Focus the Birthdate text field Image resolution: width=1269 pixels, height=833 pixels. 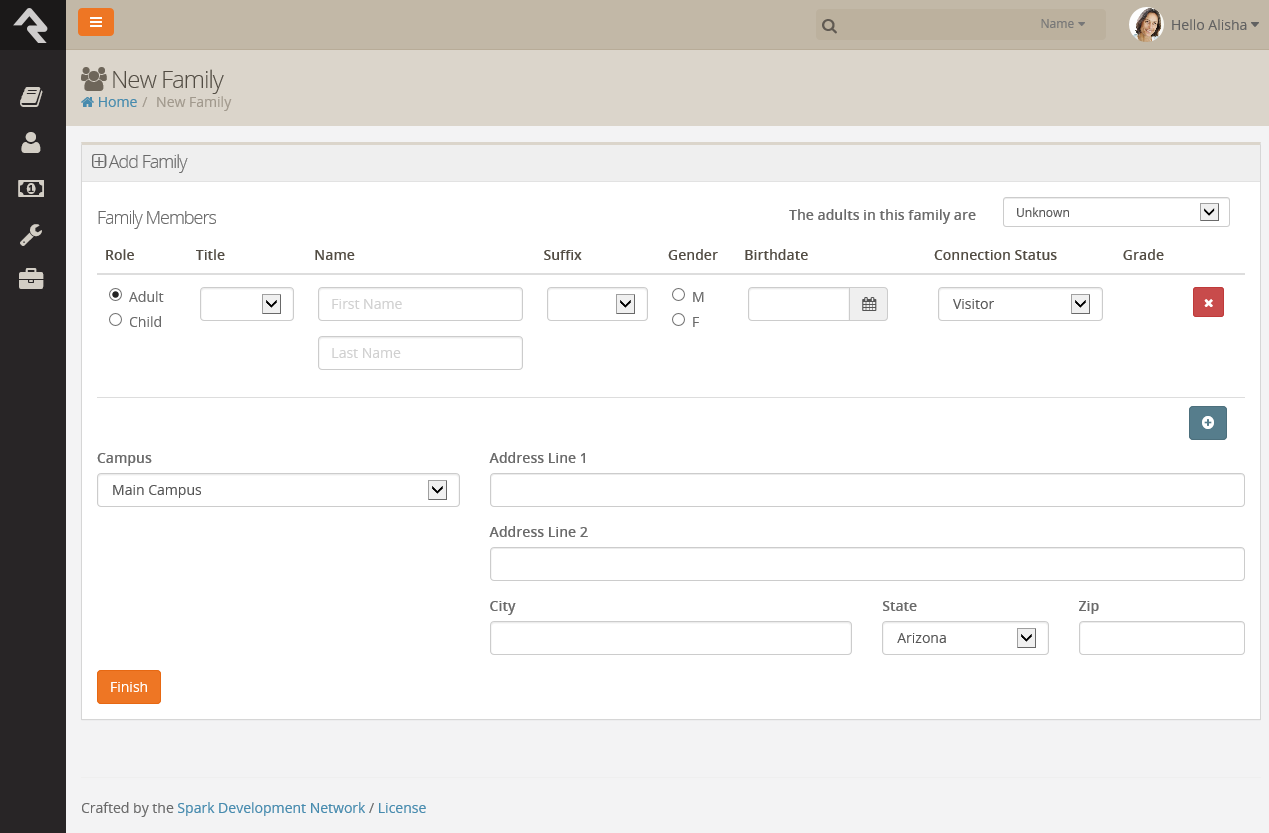coord(799,304)
